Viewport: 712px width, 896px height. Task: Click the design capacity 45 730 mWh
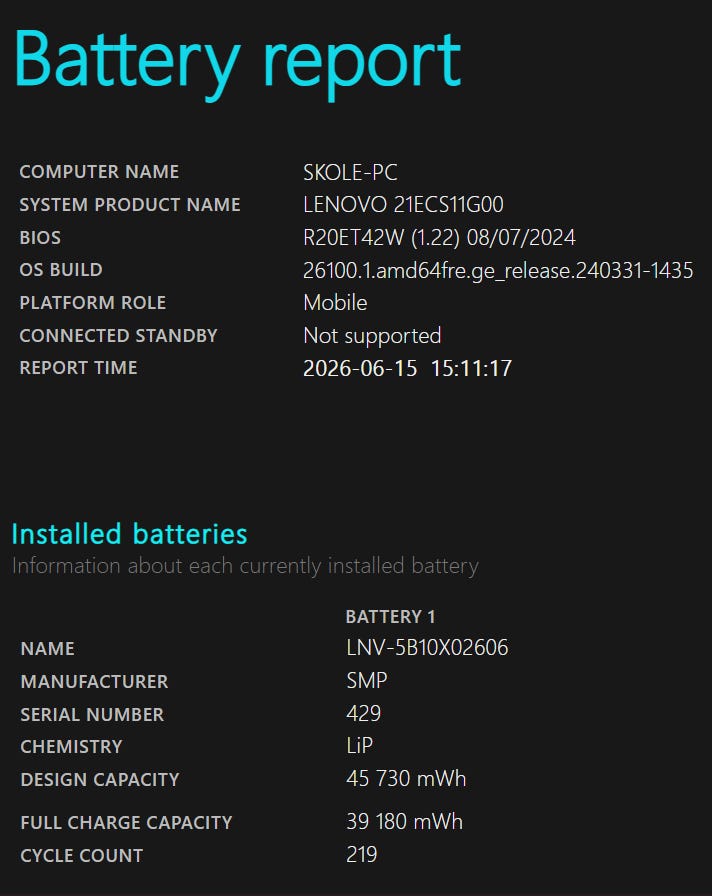pos(406,779)
